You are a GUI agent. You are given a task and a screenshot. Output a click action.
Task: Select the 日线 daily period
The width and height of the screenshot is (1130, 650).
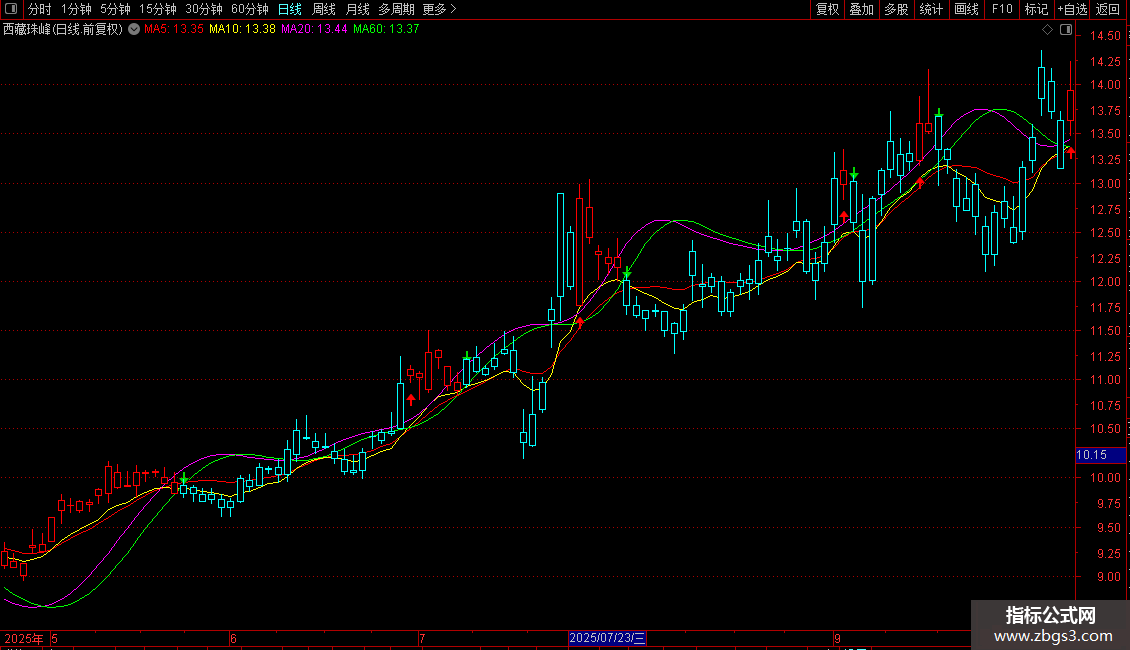290,9
